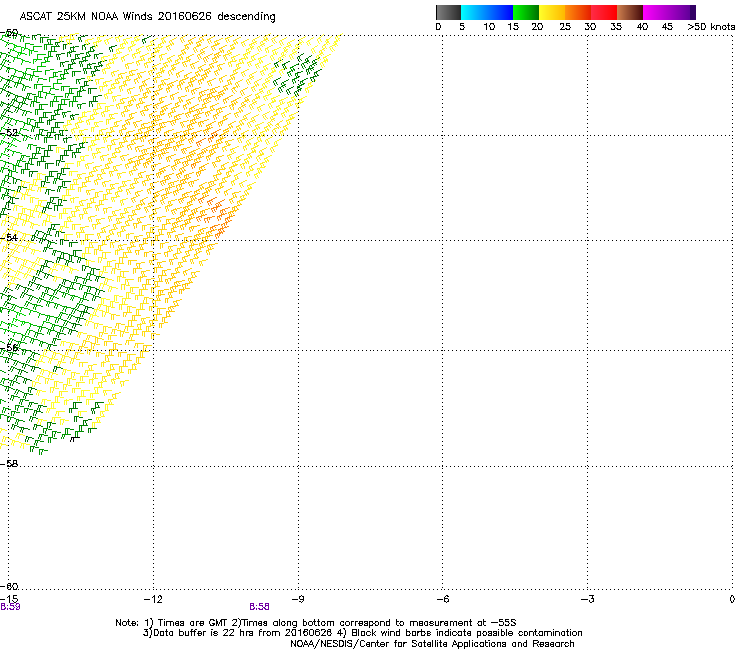Click the note line starting 'Note: 1) Times are GMT'
The height and width of the screenshot is (650, 740).
(x=316, y=623)
